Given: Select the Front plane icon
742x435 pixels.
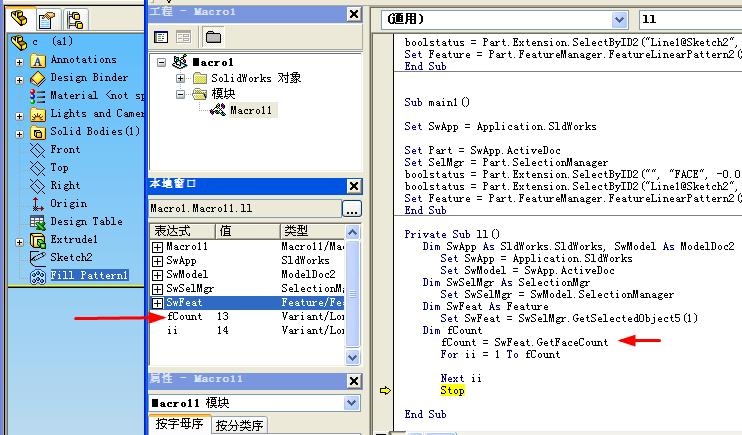Looking at the screenshot, I should point(38,150).
